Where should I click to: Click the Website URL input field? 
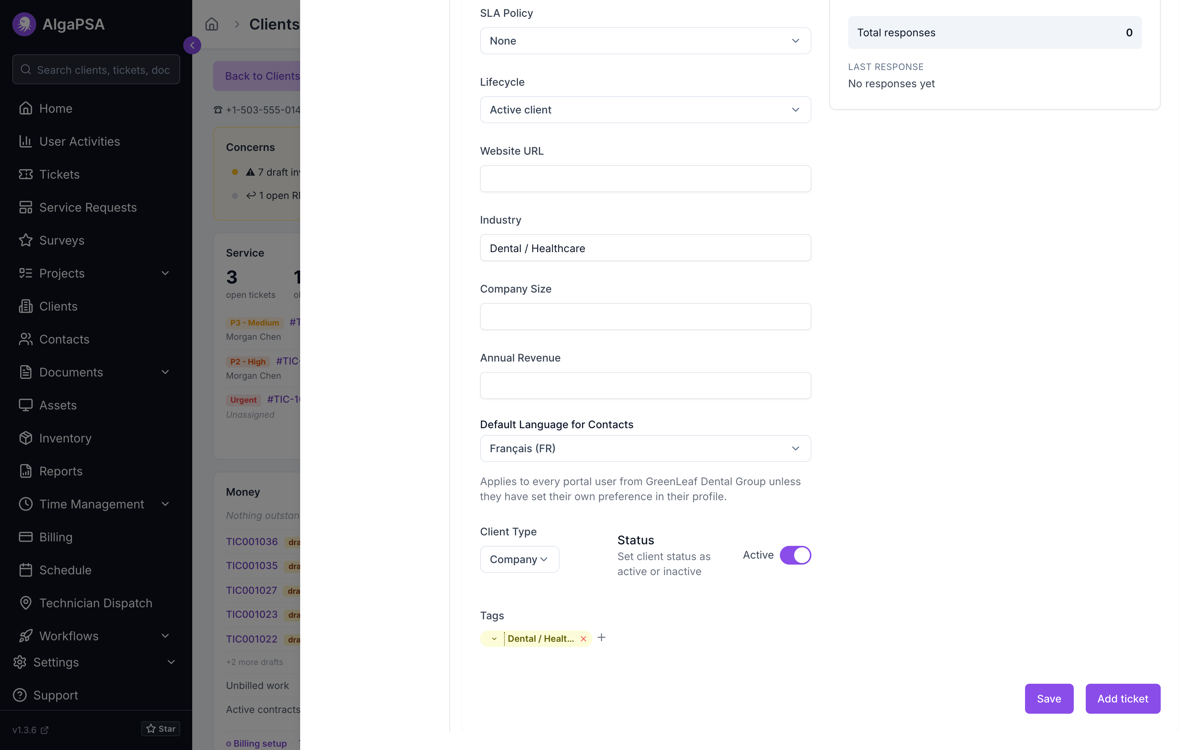click(645, 179)
